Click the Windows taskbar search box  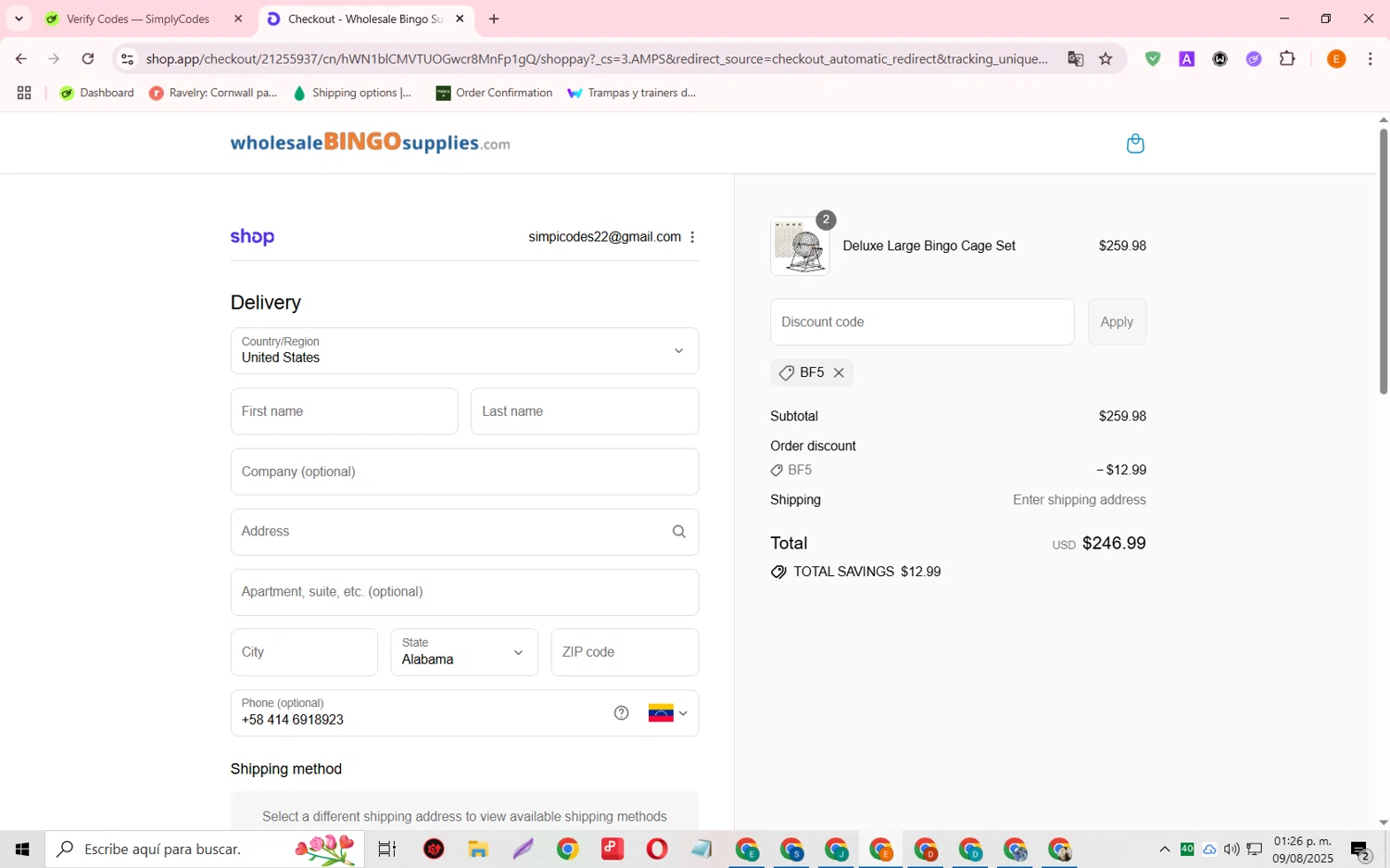point(205,849)
